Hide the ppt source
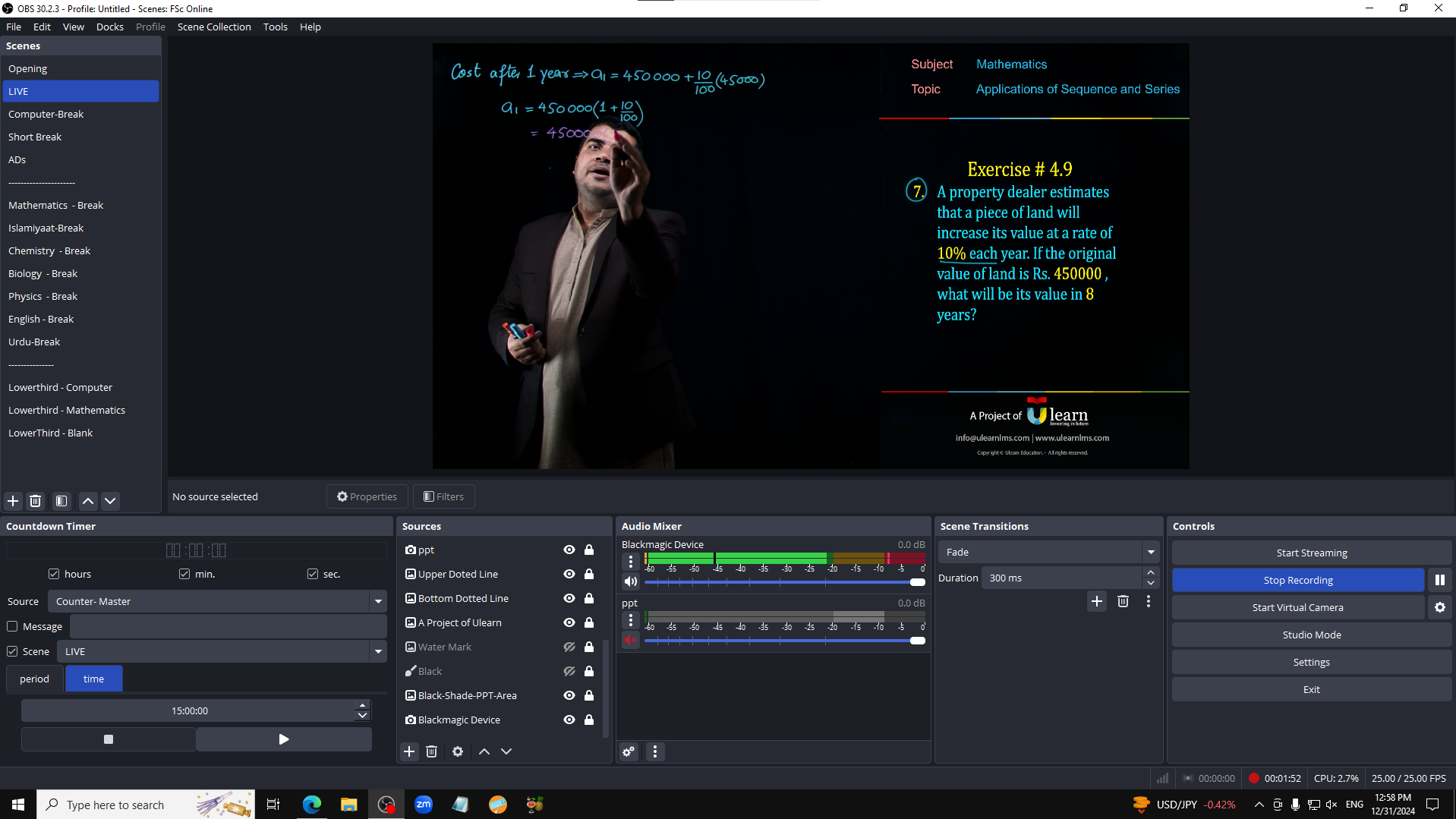1456x819 pixels. pyautogui.click(x=569, y=550)
